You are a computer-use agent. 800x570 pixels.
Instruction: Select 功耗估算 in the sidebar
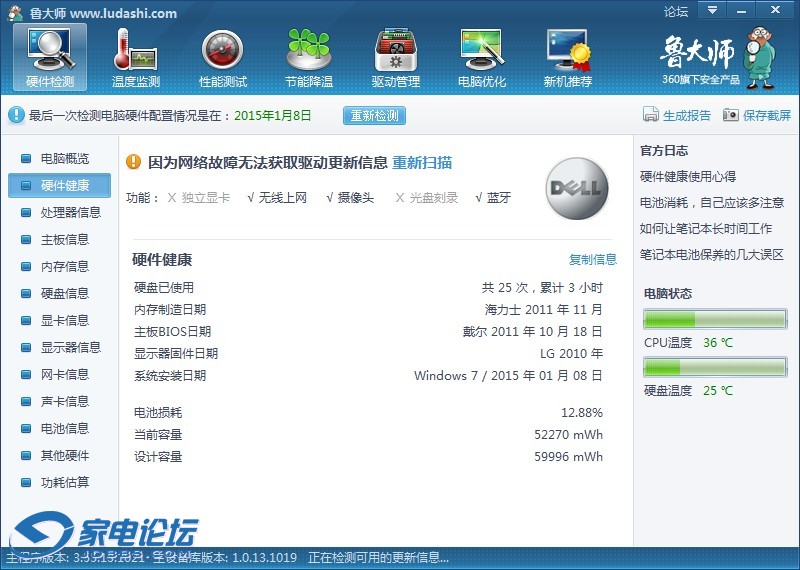(x=59, y=482)
